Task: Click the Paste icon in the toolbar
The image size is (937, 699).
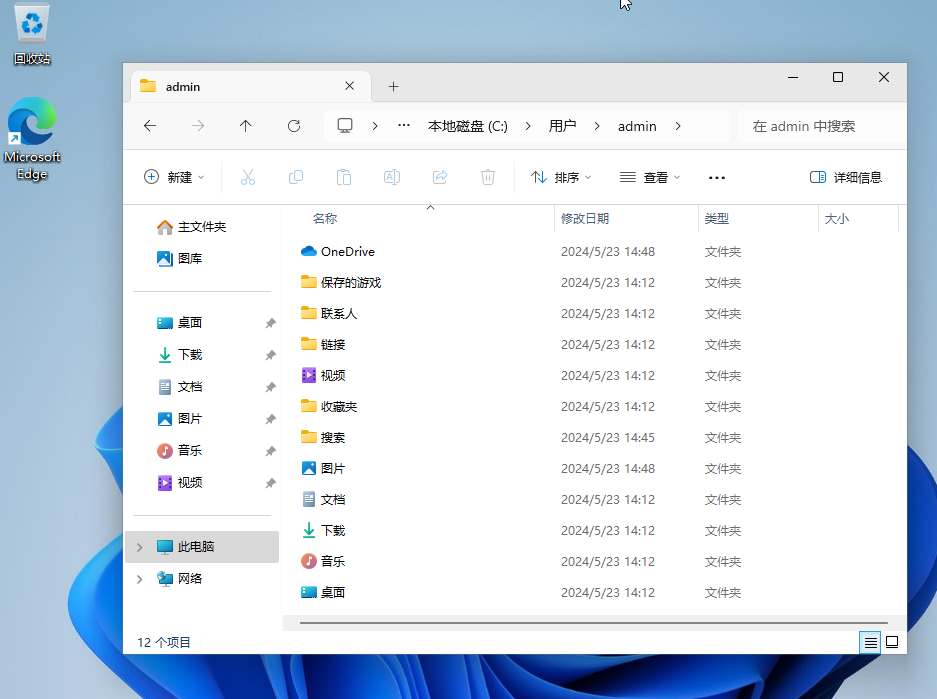Action: pyautogui.click(x=343, y=177)
